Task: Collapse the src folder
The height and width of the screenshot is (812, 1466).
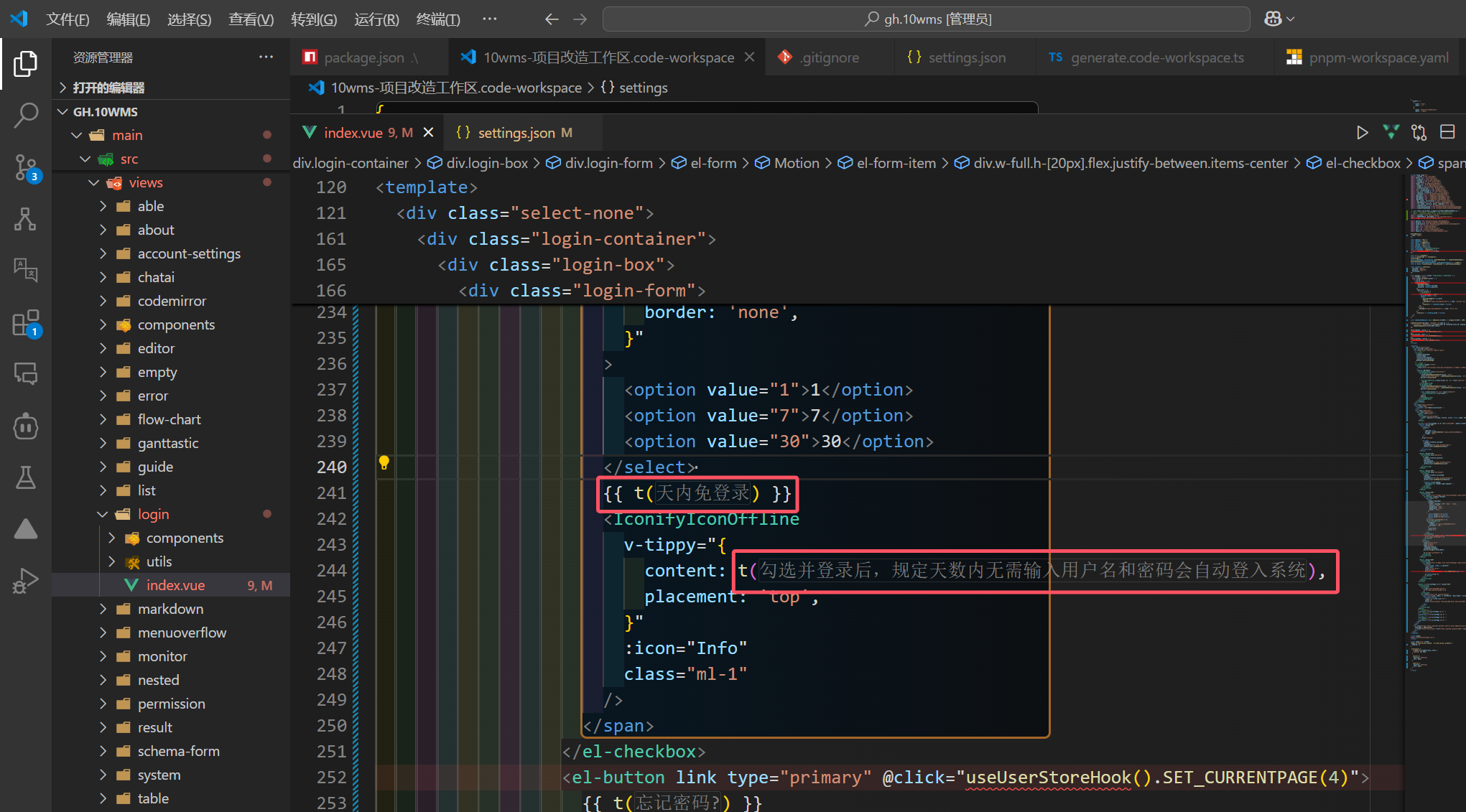Action: (85, 159)
